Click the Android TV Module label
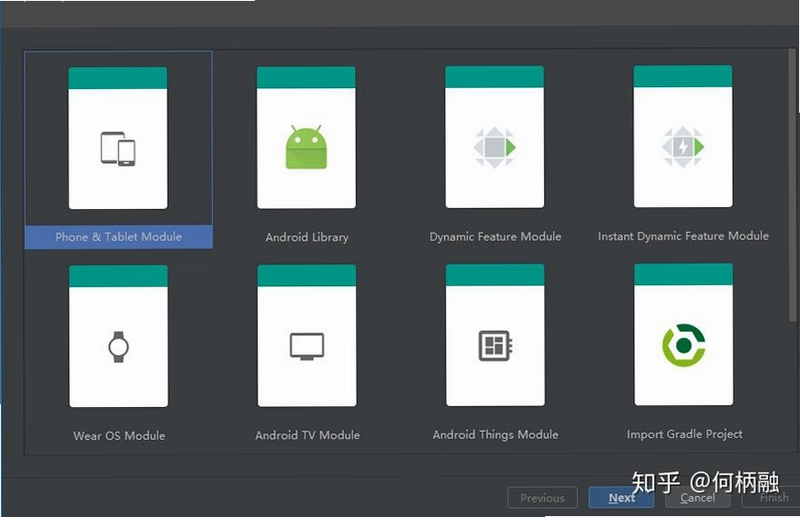Viewport: 800px width, 517px height. (307, 435)
